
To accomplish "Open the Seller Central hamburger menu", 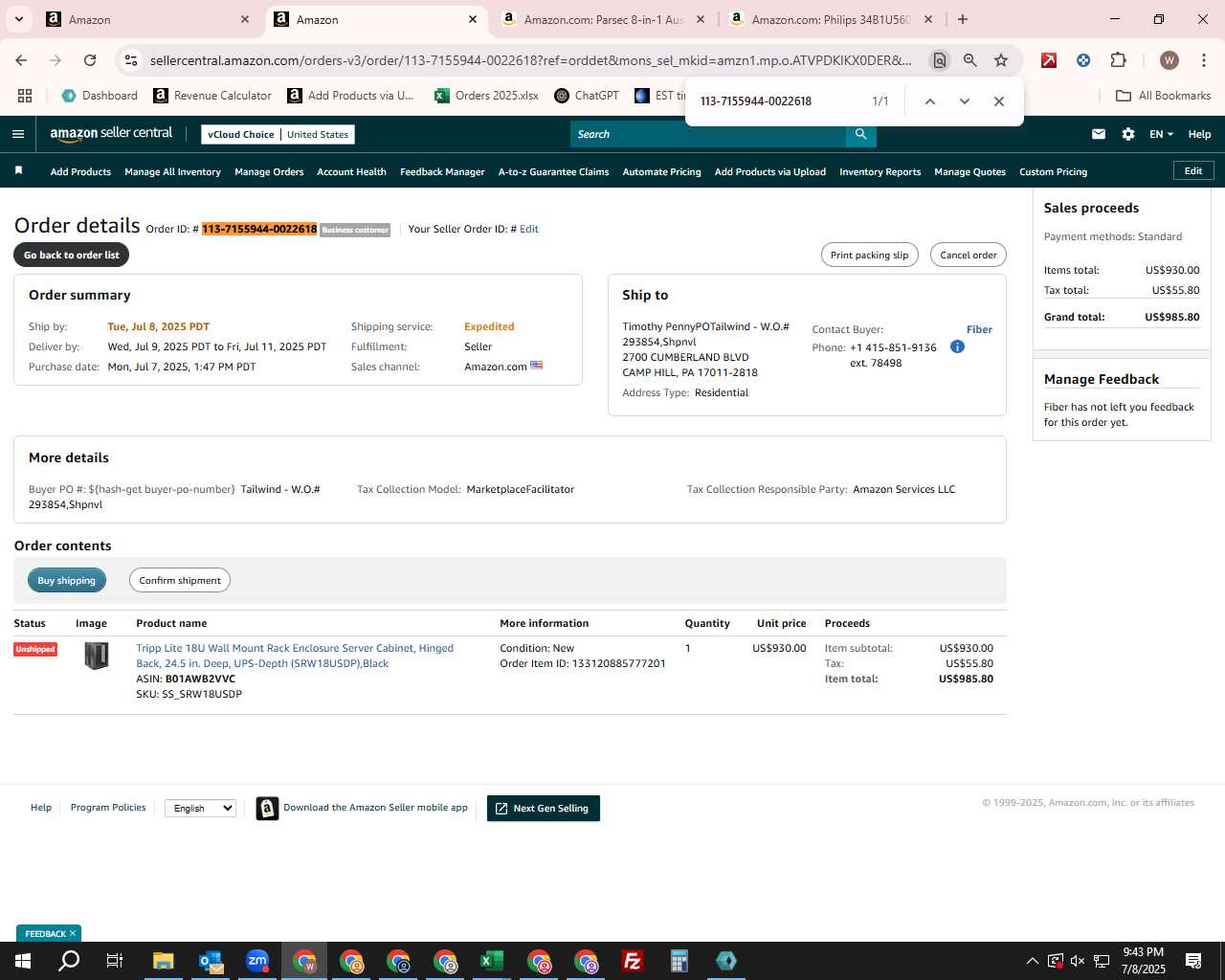I will click(x=17, y=134).
